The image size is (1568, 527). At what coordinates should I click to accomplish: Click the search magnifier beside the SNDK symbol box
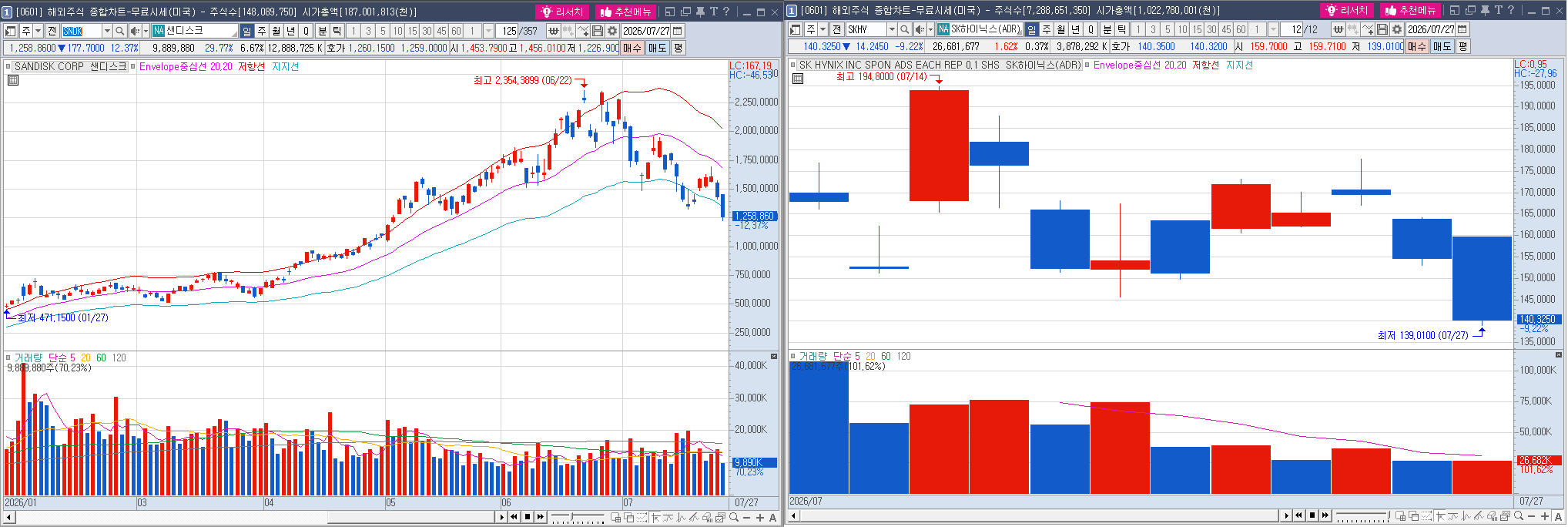[120, 31]
